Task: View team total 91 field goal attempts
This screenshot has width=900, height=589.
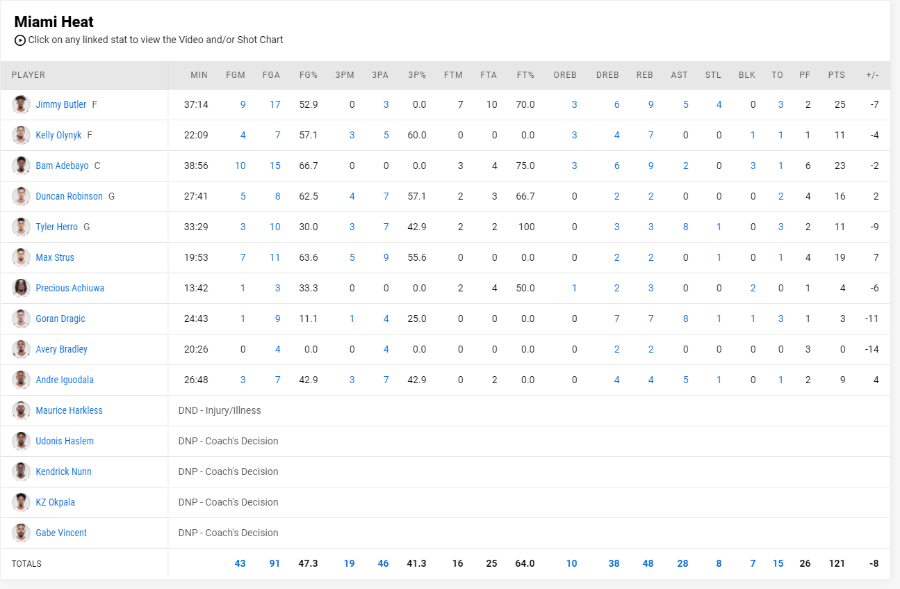Action: 274,563
